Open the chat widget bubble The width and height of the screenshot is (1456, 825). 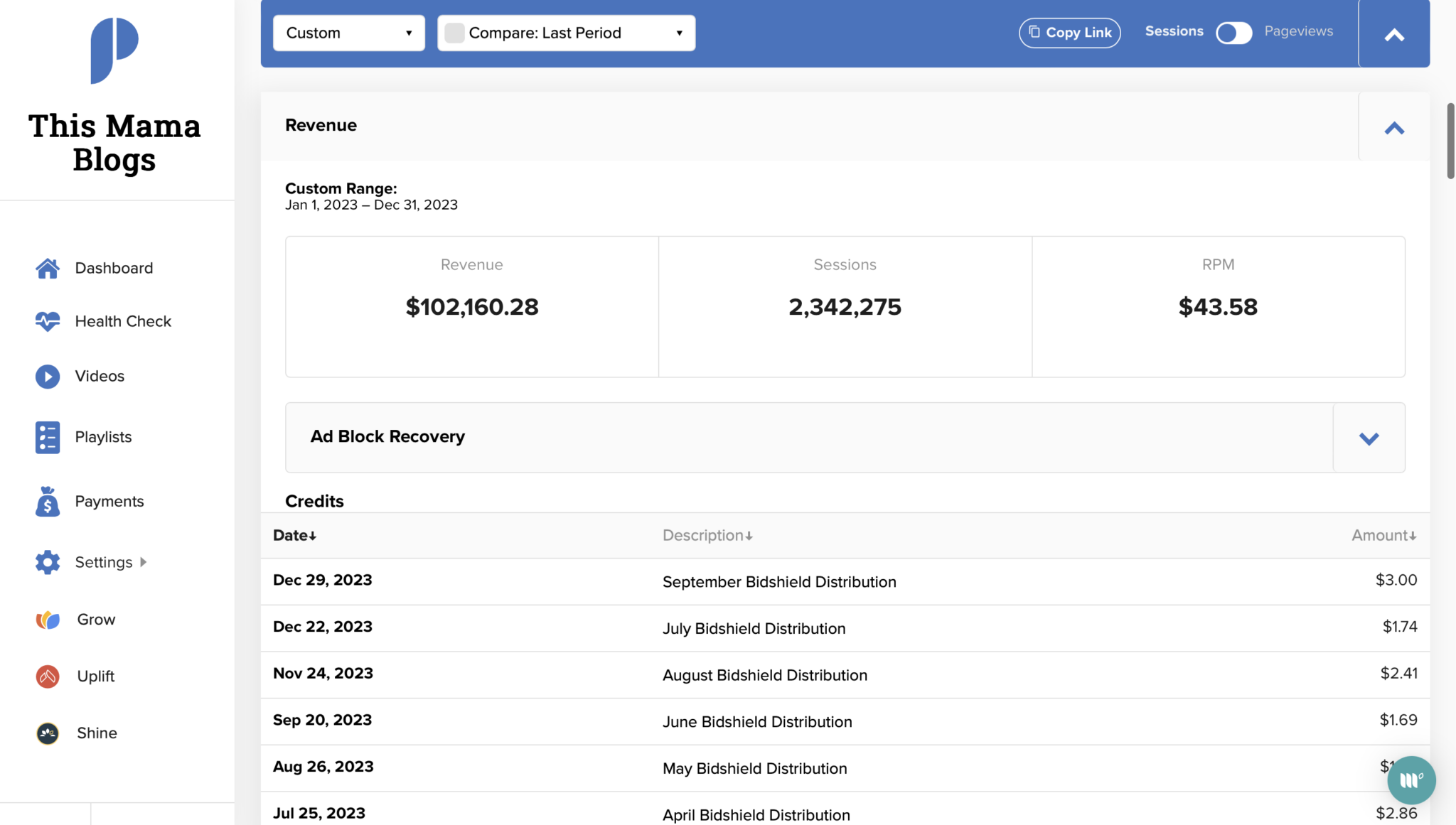point(1410,780)
